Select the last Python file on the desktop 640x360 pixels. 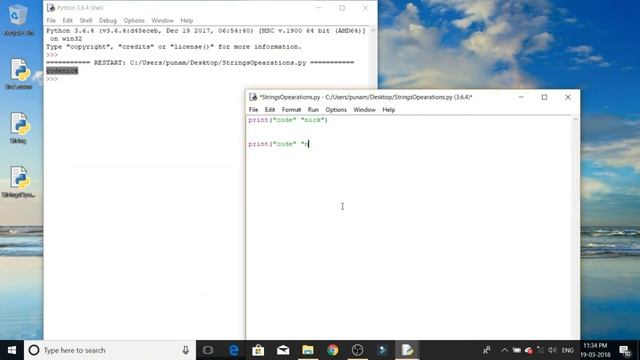18,182
